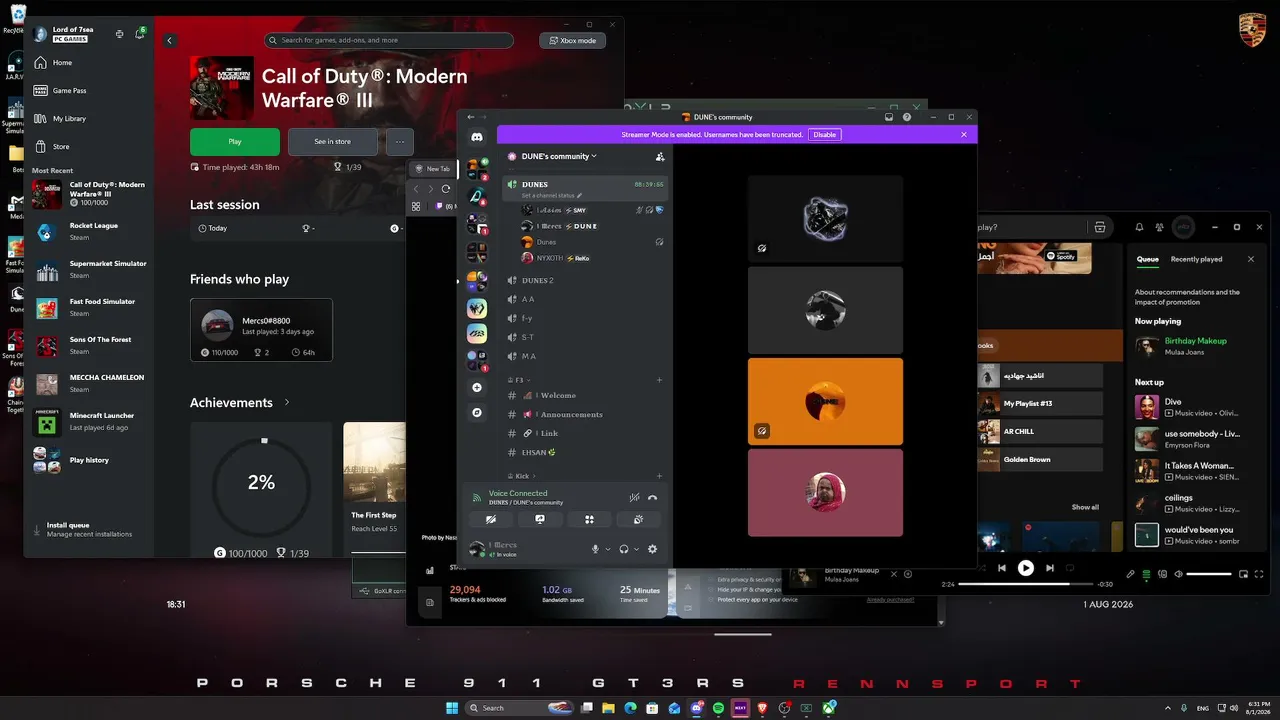Open Play history in Xbox sidebar
This screenshot has width=1280, height=720.
coord(88,460)
